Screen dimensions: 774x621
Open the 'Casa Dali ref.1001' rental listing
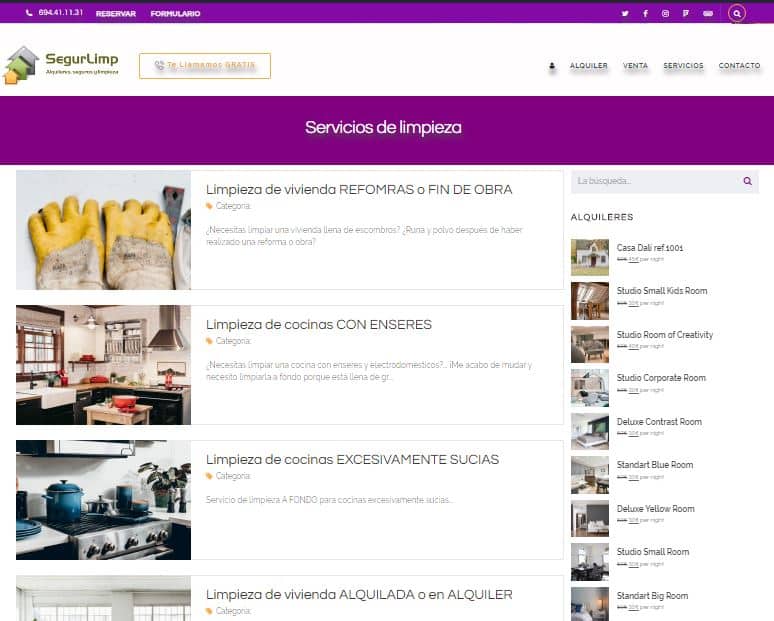click(650, 248)
